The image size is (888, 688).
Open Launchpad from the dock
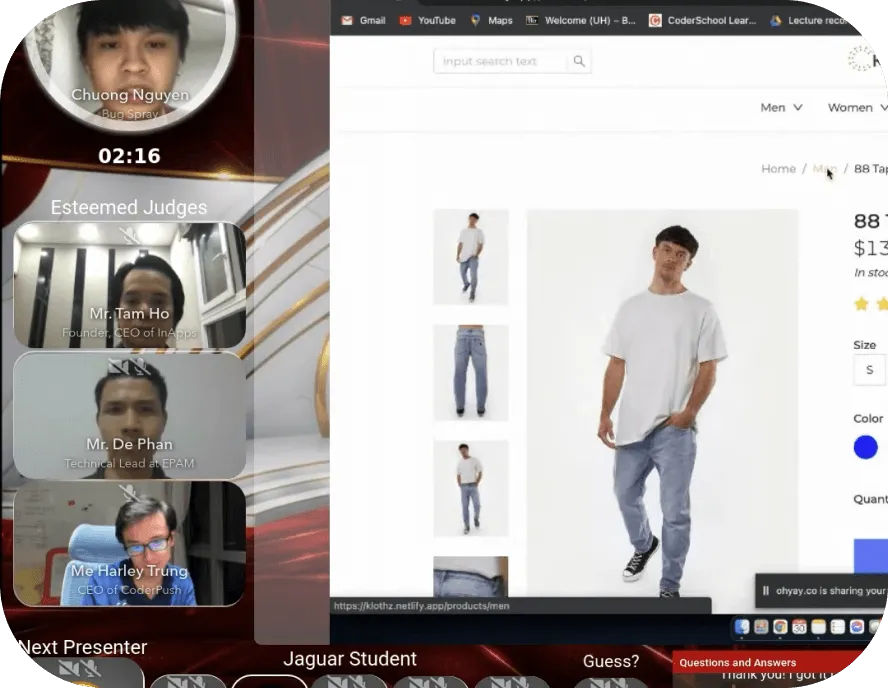761,627
